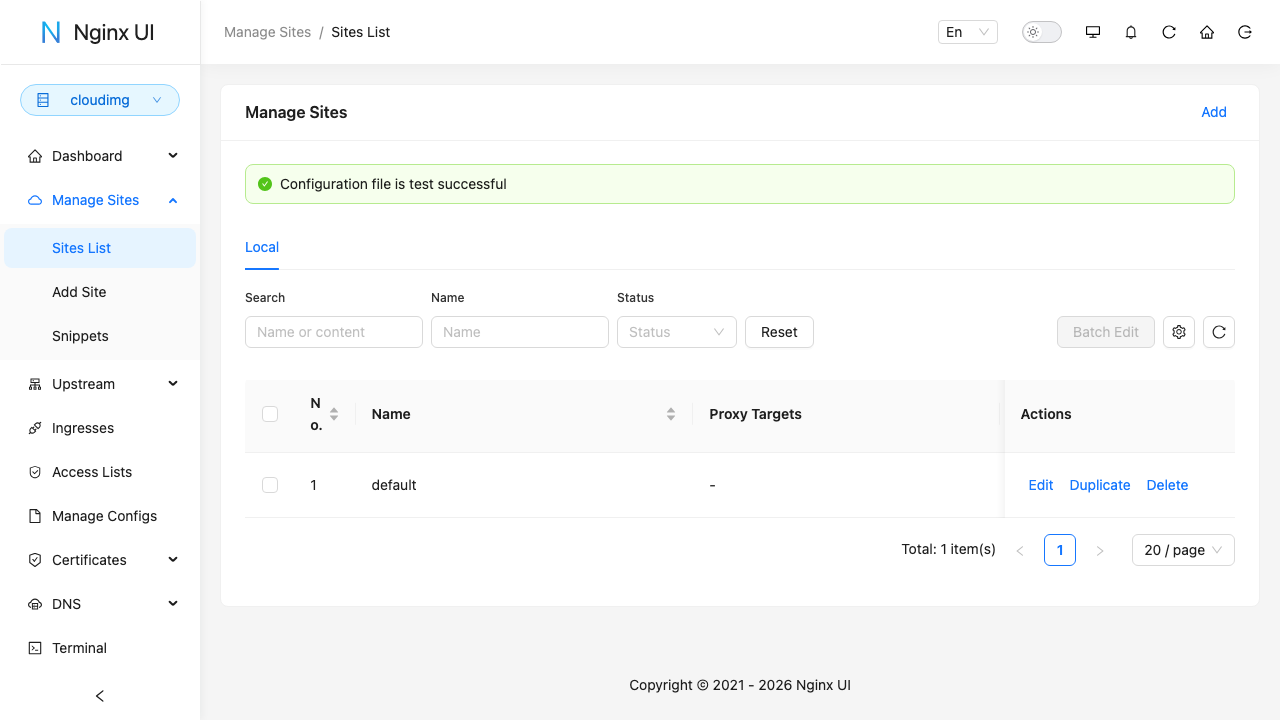The width and height of the screenshot is (1280, 720).
Task: Click the Terminal sidebar icon
Action: point(35,648)
